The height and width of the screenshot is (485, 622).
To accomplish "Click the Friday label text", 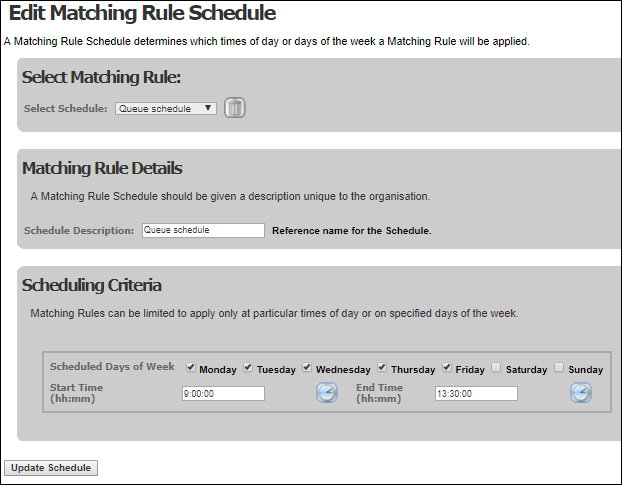I will (x=470, y=370).
